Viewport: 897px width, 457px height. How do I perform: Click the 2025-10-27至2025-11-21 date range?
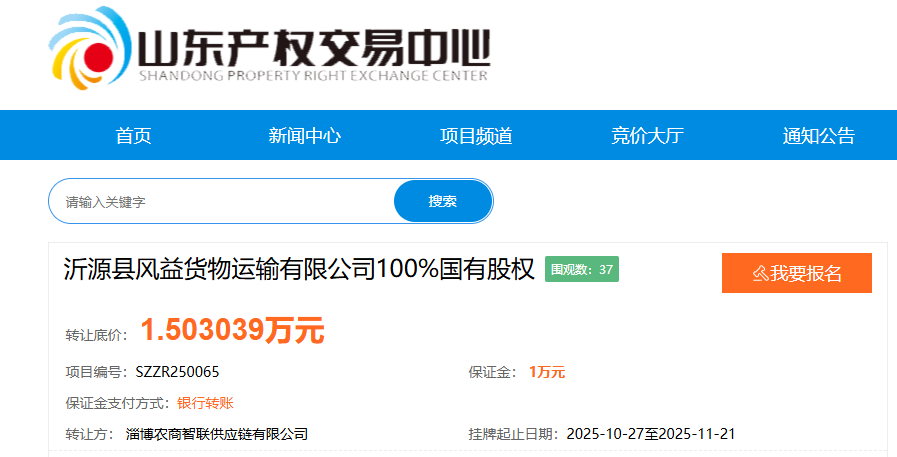(x=650, y=434)
